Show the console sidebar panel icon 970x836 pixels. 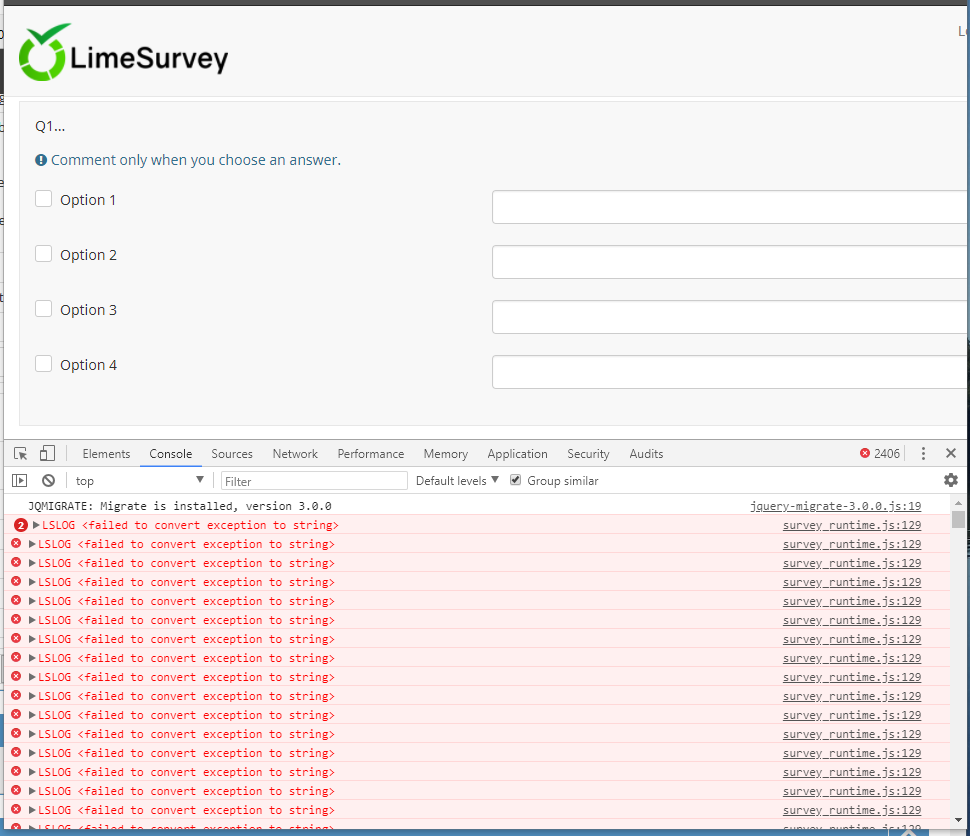[19, 481]
